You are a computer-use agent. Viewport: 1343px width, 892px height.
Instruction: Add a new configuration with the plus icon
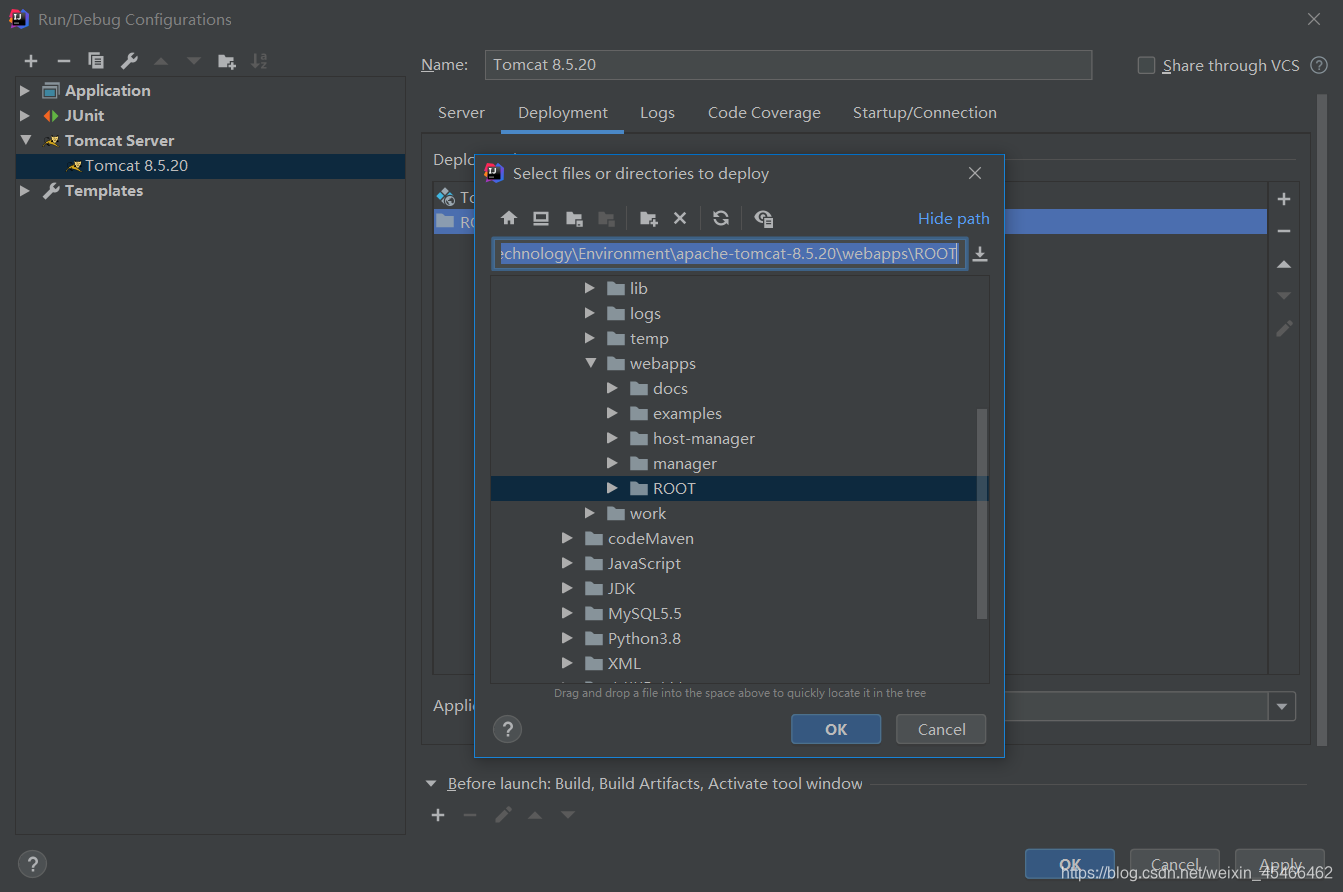(31, 61)
